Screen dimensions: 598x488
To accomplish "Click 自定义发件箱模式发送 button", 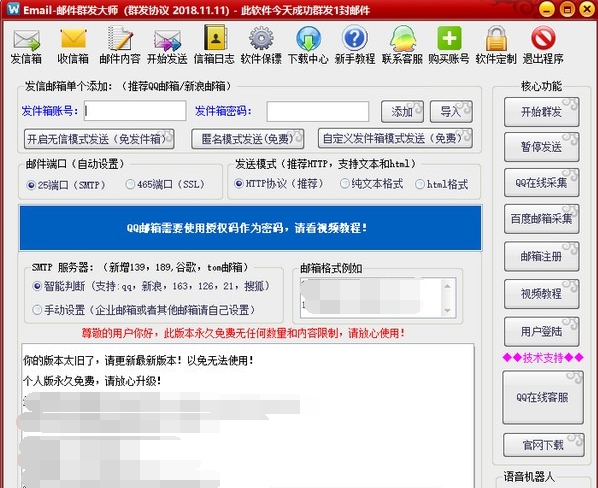I will pyautogui.click(x=395, y=138).
